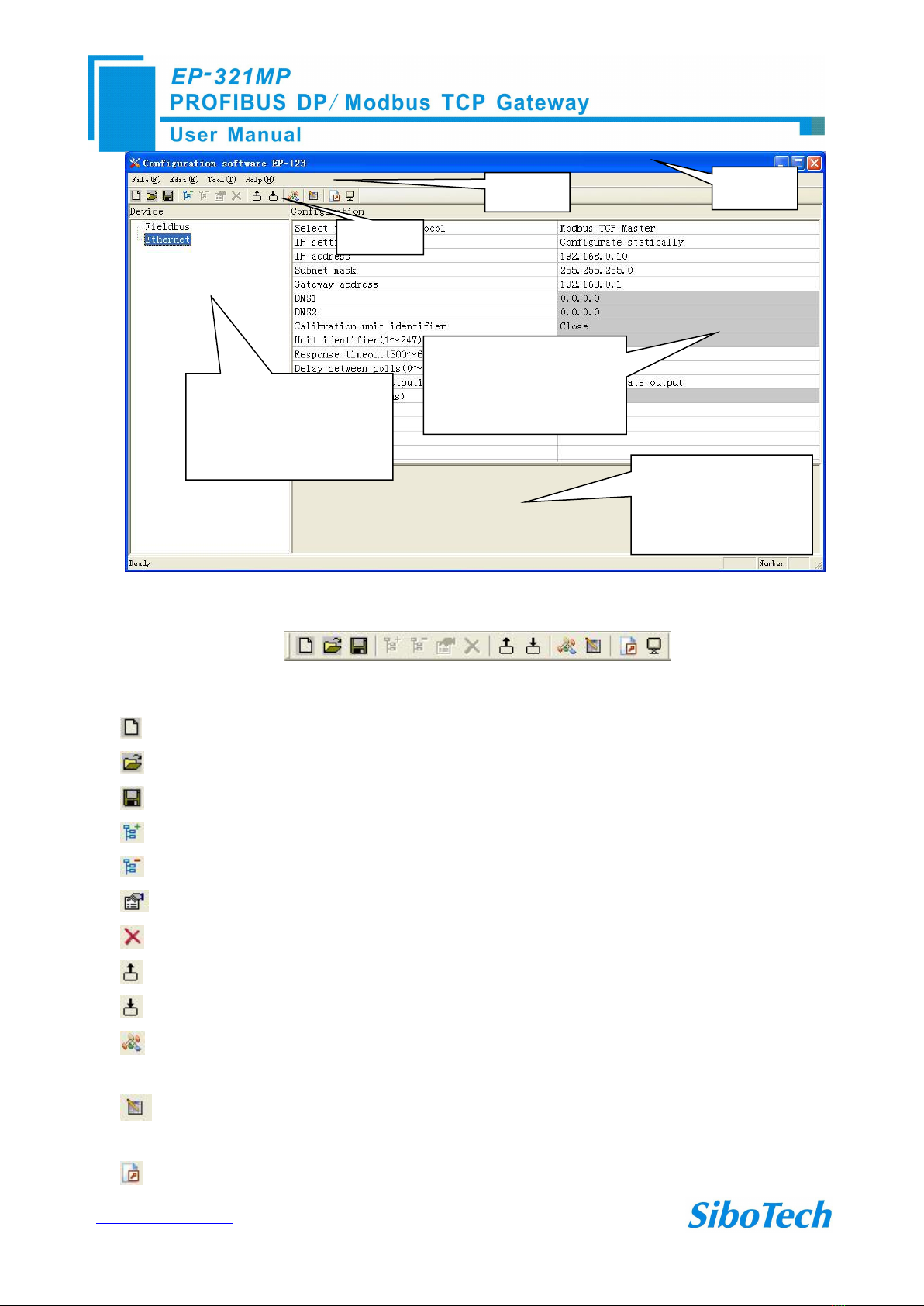Click Upload arrow icon in the enlarged toolbar strip
The height and width of the screenshot is (1306, 924).
(506, 646)
